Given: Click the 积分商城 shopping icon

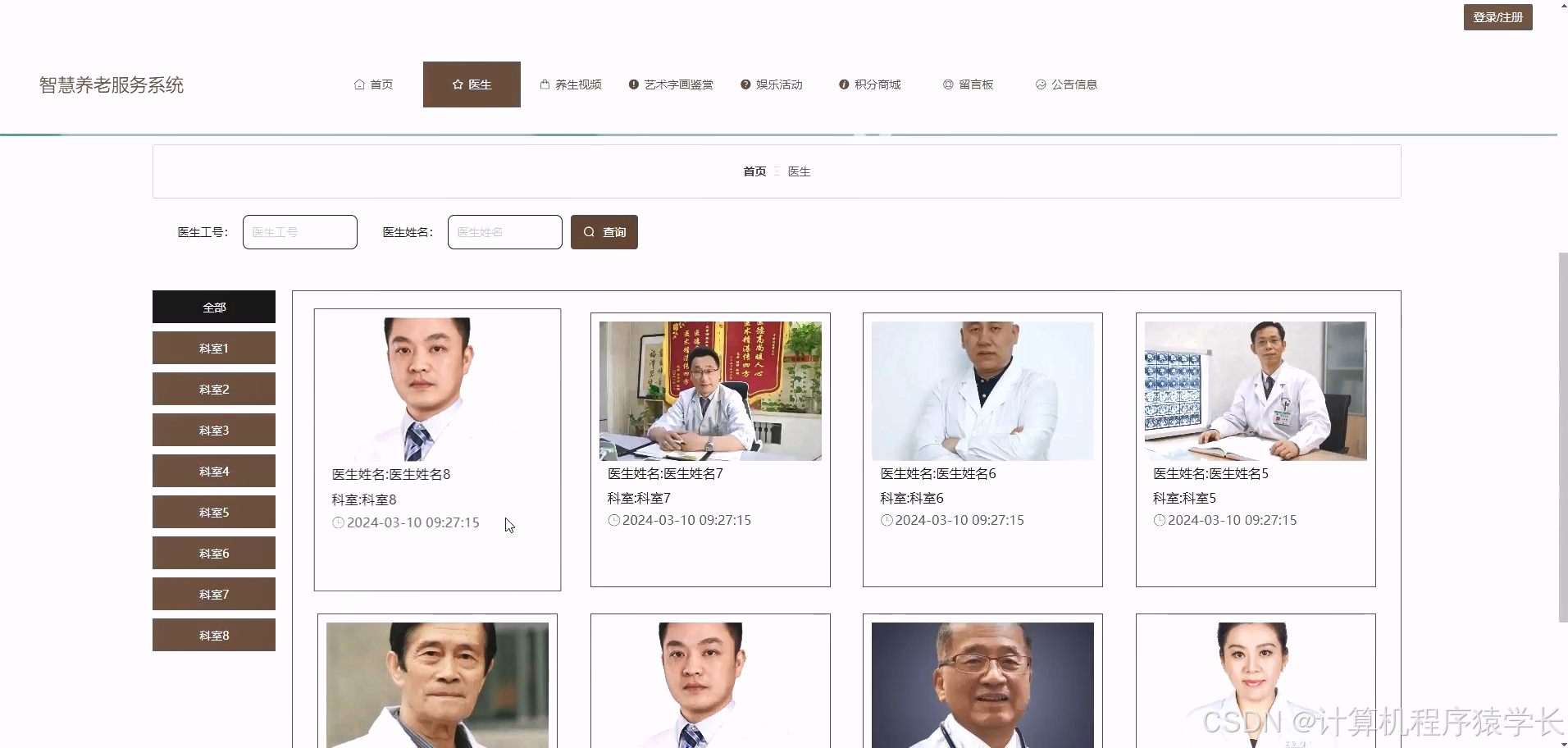Looking at the screenshot, I should pyautogui.click(x=842, y=84).
